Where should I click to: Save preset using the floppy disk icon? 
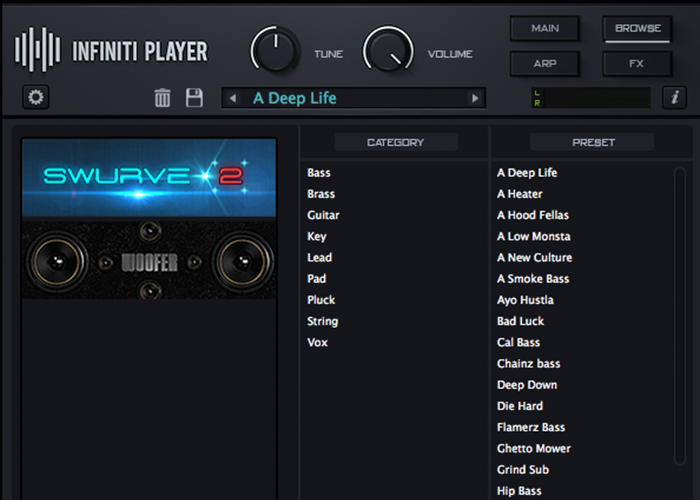coord(194,97)
